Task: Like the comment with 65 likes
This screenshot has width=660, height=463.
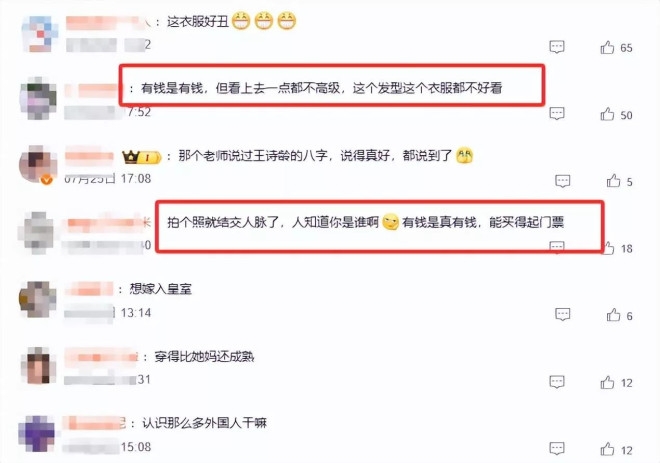Action: tap(607, 47)
